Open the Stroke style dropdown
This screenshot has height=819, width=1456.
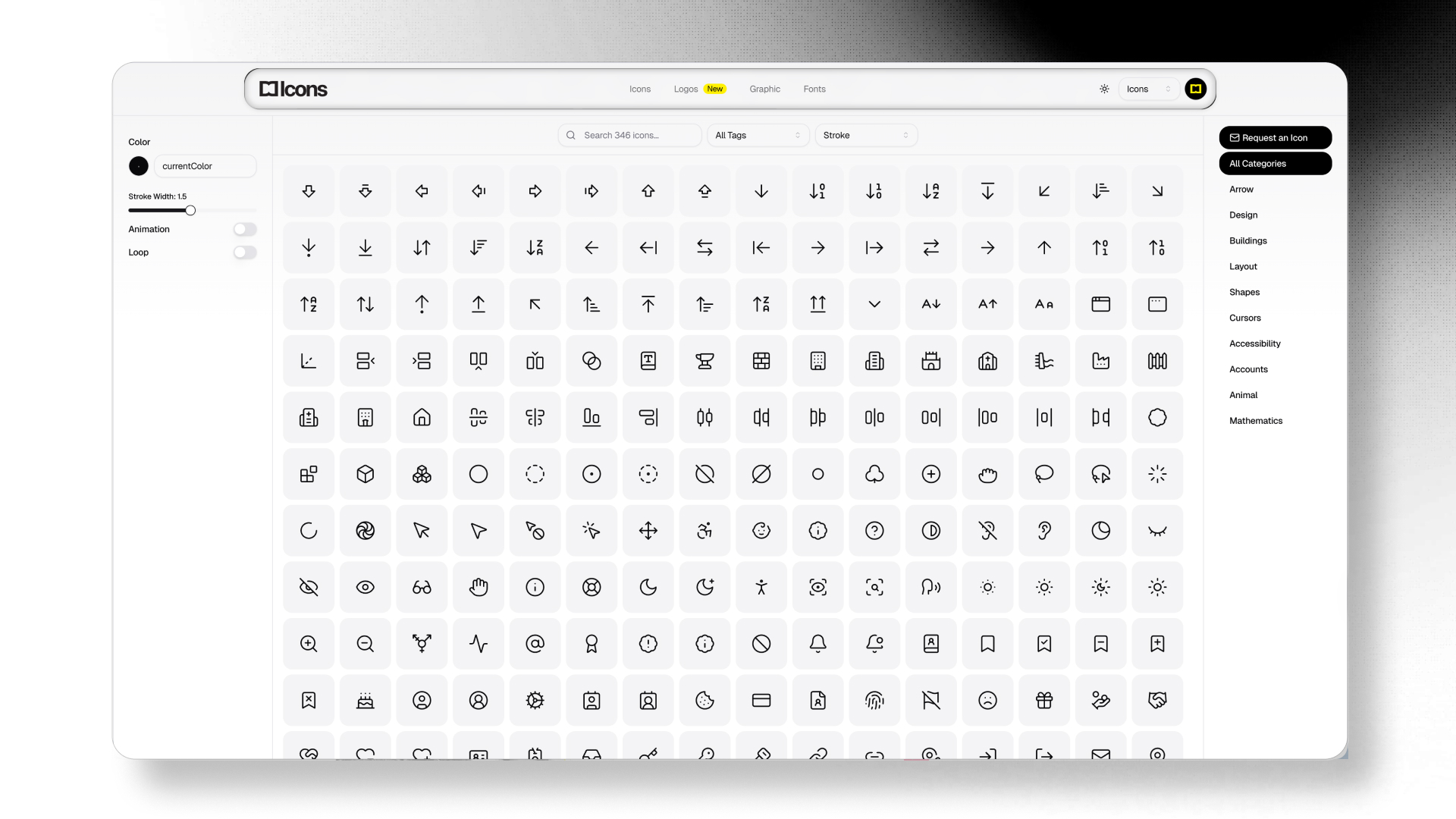point(866,135)
